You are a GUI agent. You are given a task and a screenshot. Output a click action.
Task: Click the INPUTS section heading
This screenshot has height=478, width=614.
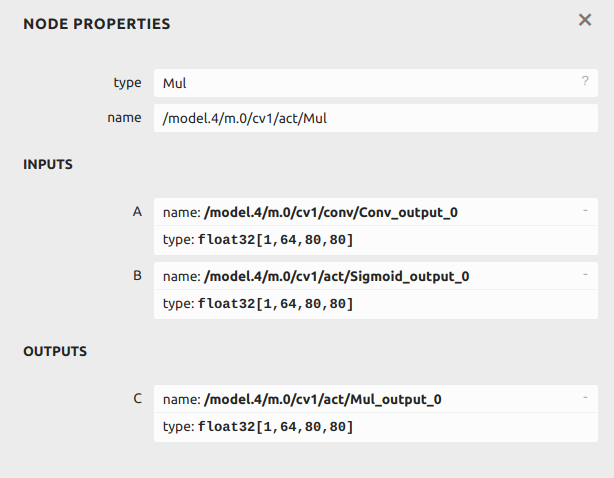[x=48, y=165]
